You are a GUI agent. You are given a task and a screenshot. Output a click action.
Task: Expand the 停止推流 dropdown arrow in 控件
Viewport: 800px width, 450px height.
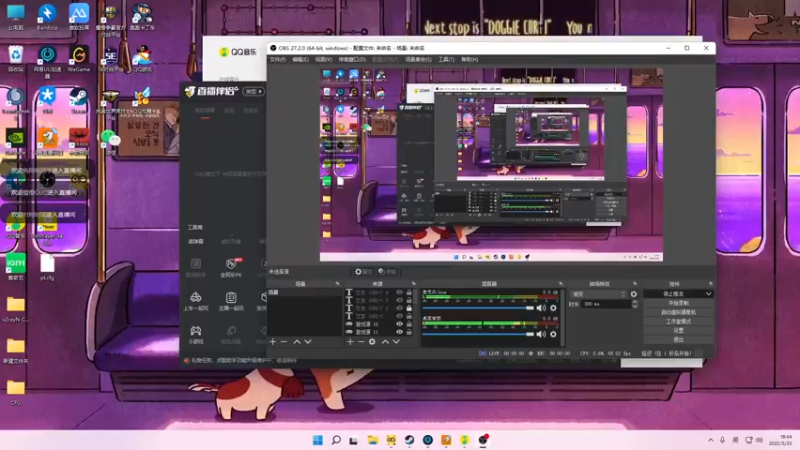(708, 294)
